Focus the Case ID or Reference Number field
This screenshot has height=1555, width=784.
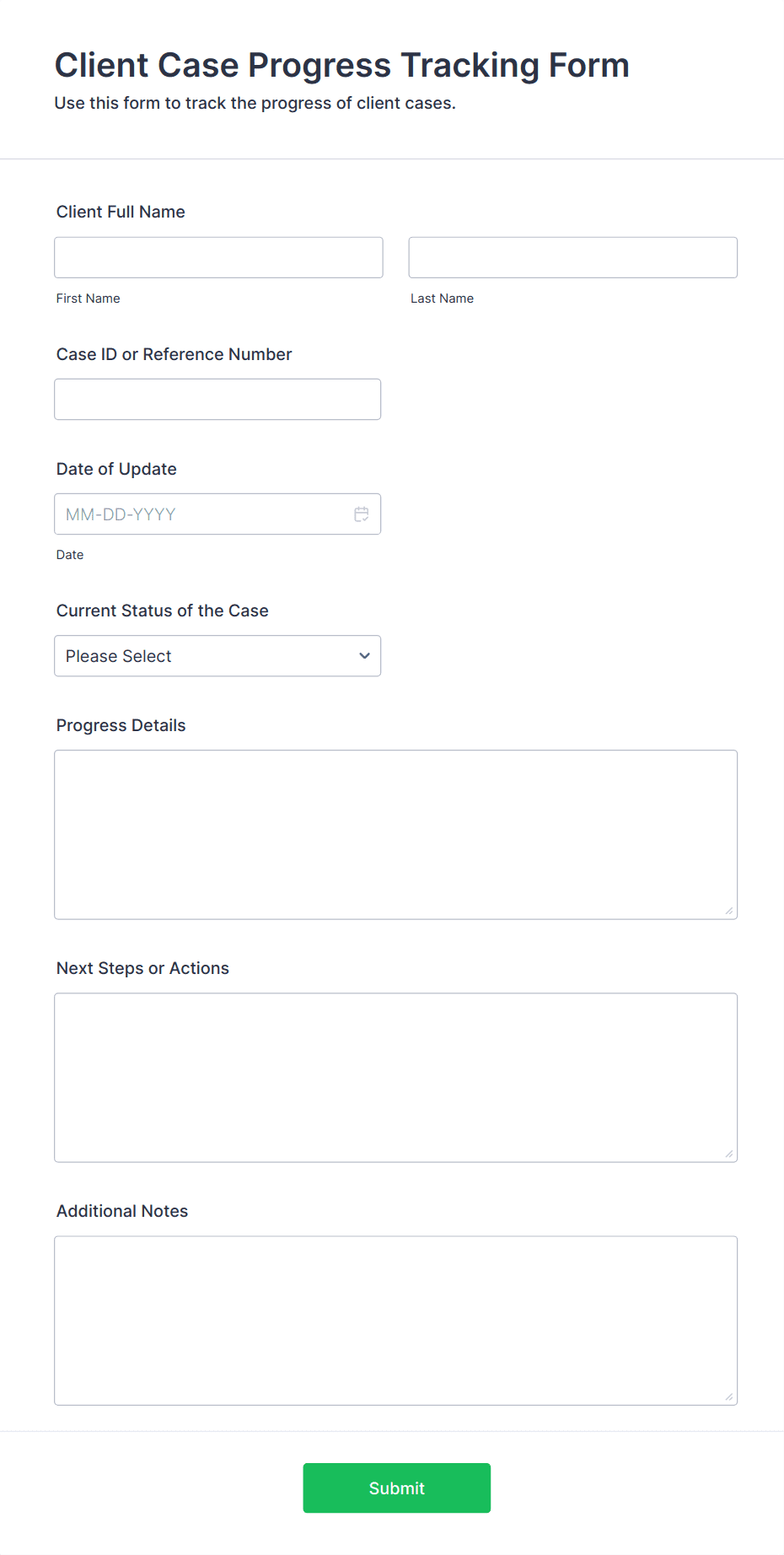tap(217, 399)
